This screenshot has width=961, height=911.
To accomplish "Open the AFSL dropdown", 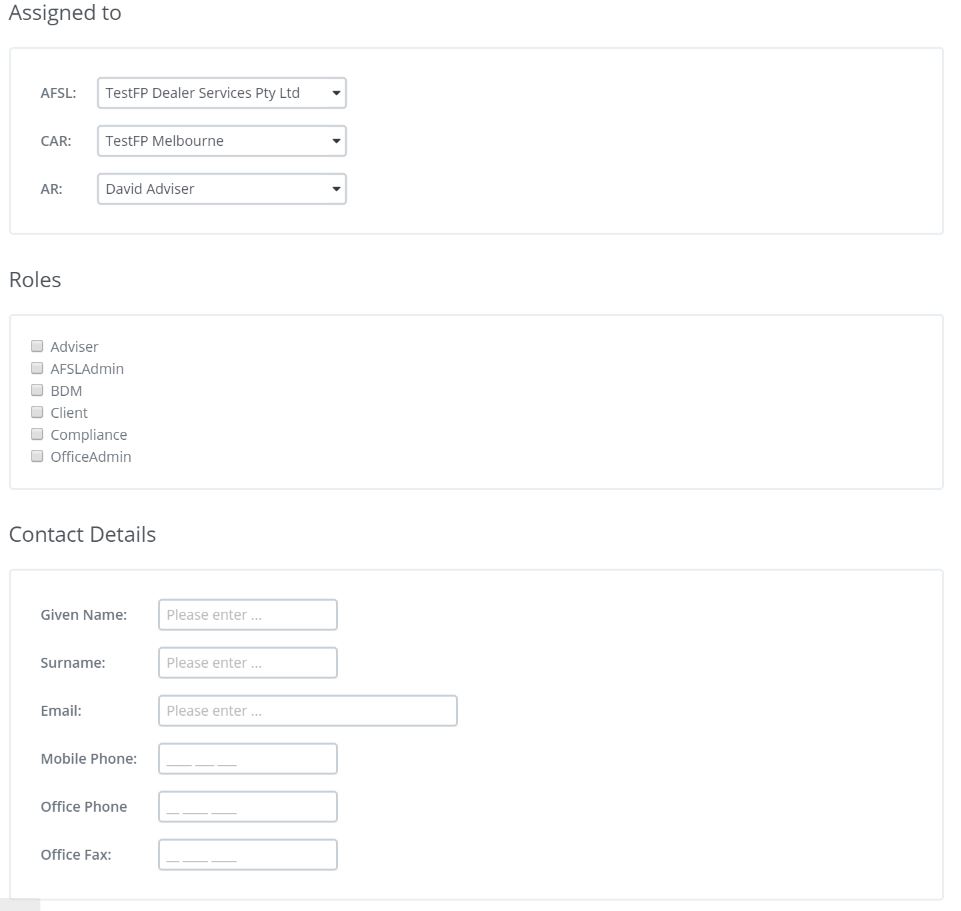I will click(222, 93).
